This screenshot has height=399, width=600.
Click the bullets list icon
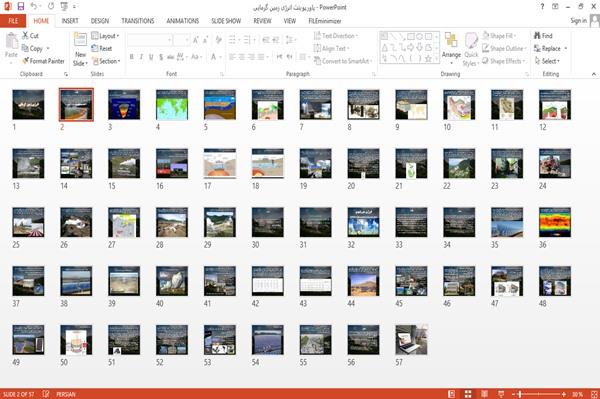(232, 40)
